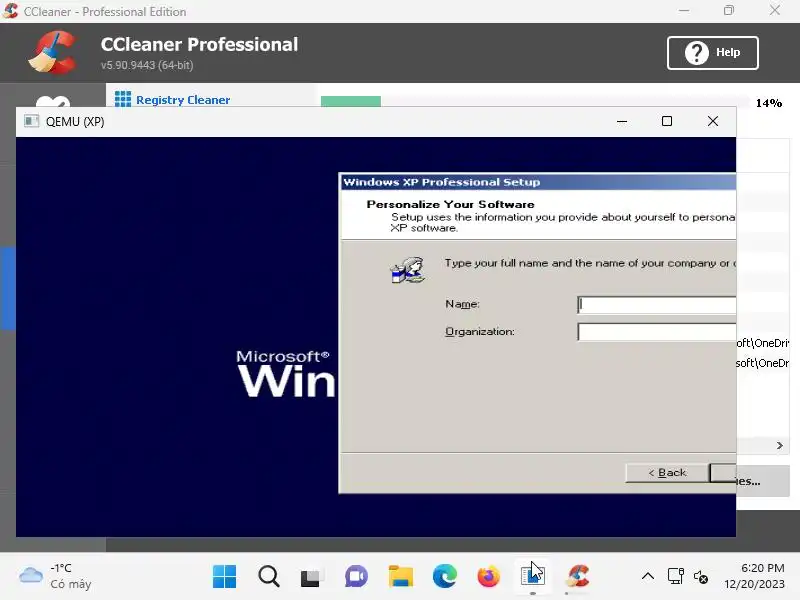
Task: Launch Microsoft Edge from the taskbar
Action: tap(444, 577)
